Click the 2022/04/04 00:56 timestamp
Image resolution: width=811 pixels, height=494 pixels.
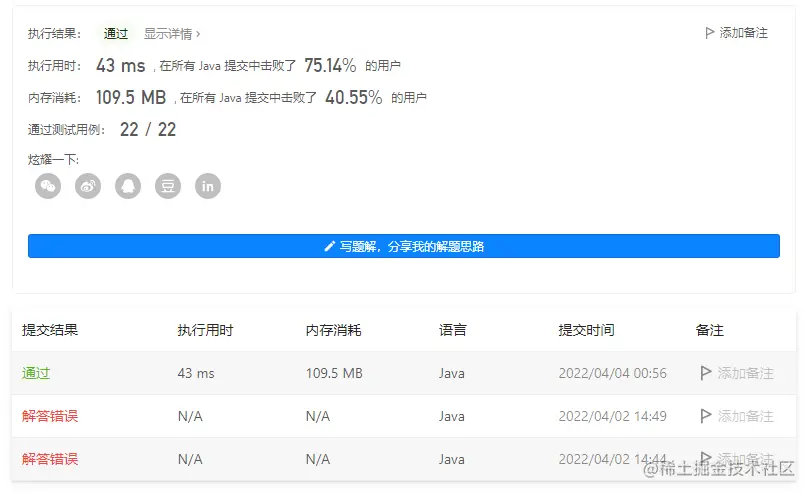pyautogui.click(x=612, y=373)
